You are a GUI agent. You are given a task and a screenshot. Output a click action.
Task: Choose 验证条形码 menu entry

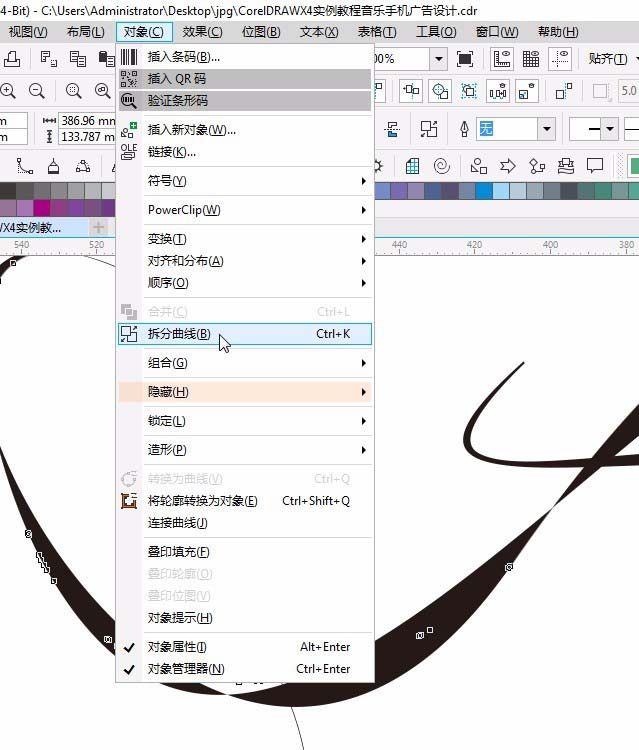244,100
